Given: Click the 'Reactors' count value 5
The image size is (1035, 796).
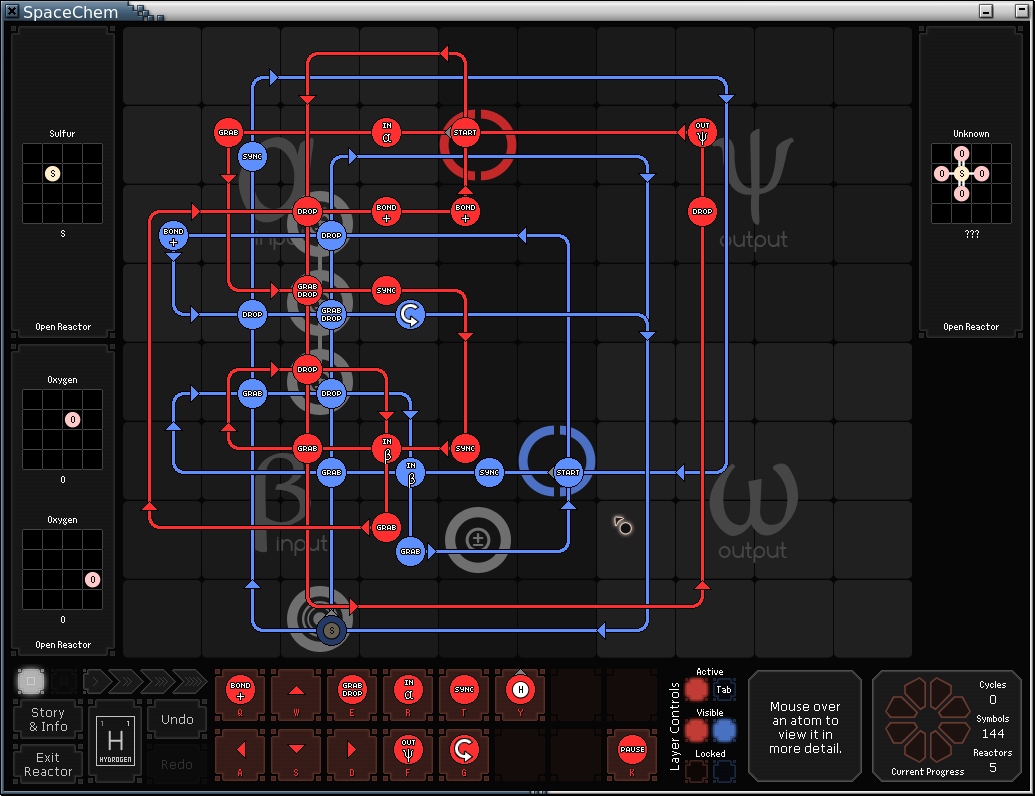Looking at the screenshot, I should click(993, 768).
